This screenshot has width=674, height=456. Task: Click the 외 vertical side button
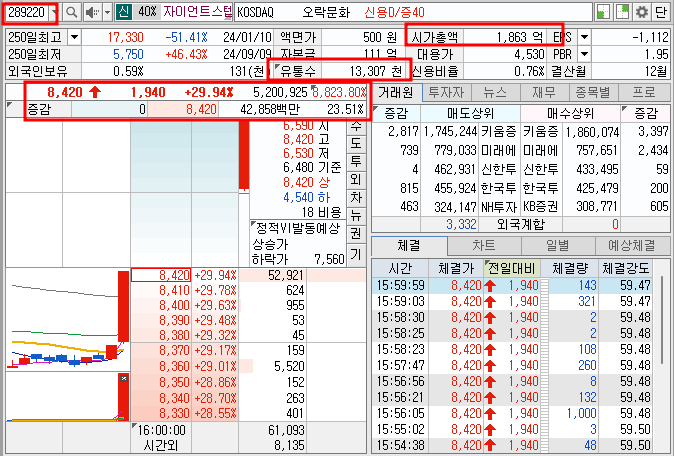[356, 180]
